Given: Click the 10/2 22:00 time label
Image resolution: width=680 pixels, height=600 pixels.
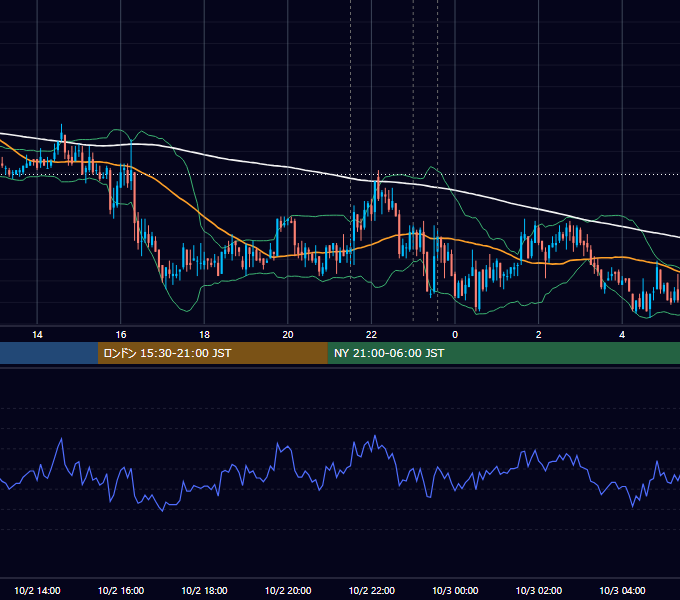Looking at the screenshot, I should point(372,590).
